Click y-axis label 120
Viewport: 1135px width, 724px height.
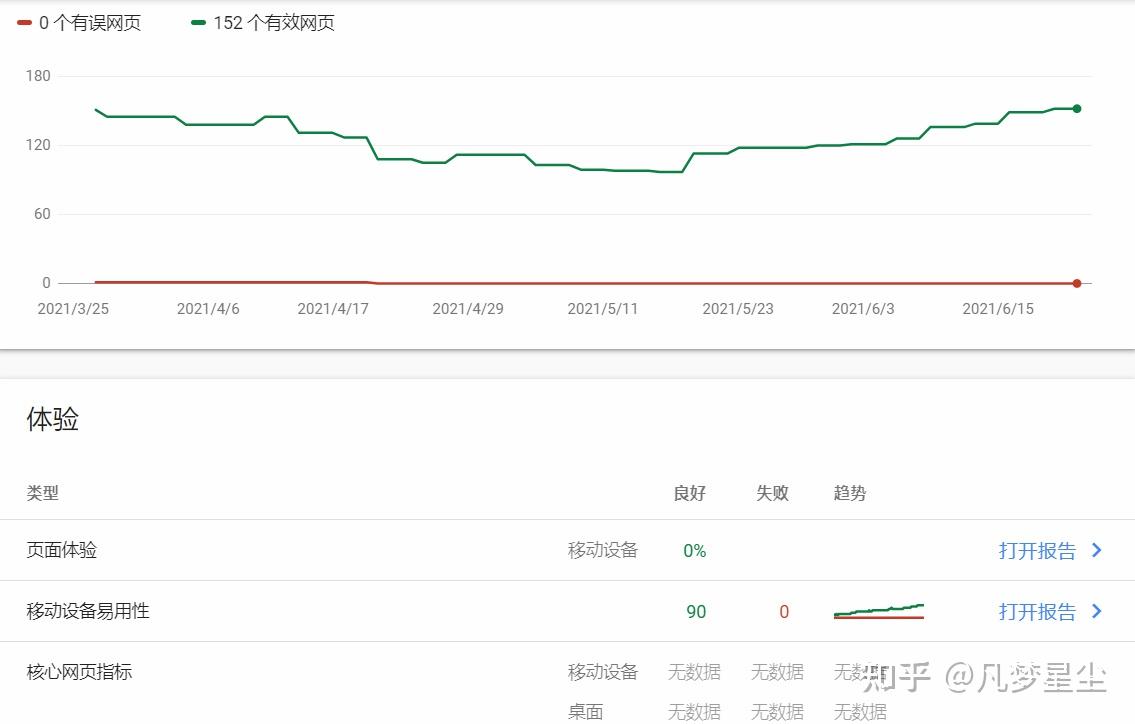(38, 145)
